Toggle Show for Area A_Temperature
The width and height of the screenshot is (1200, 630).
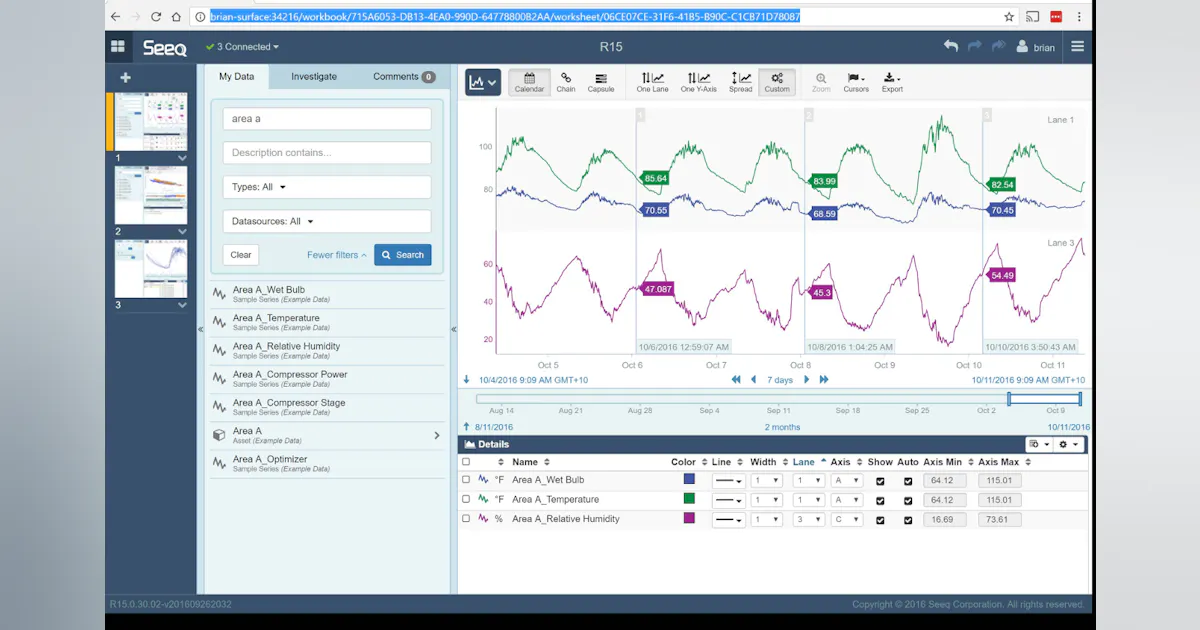pos(880,500)
